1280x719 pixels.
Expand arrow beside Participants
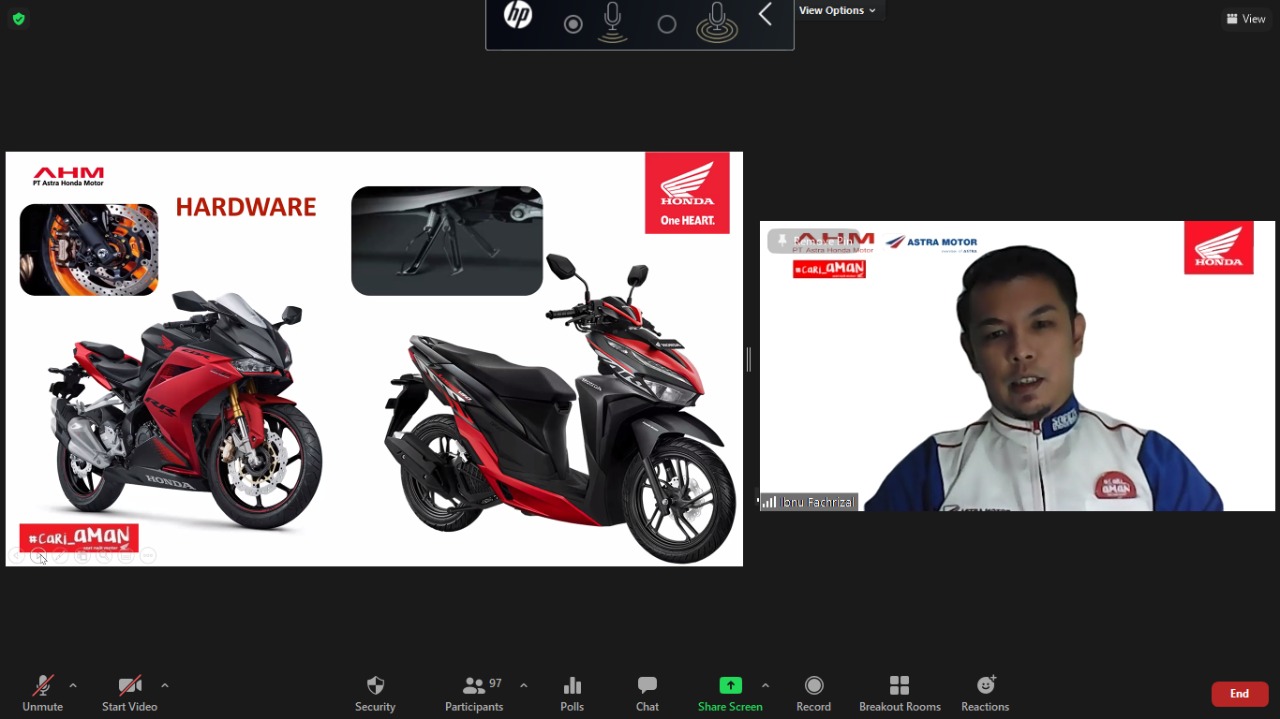(523, 686)
